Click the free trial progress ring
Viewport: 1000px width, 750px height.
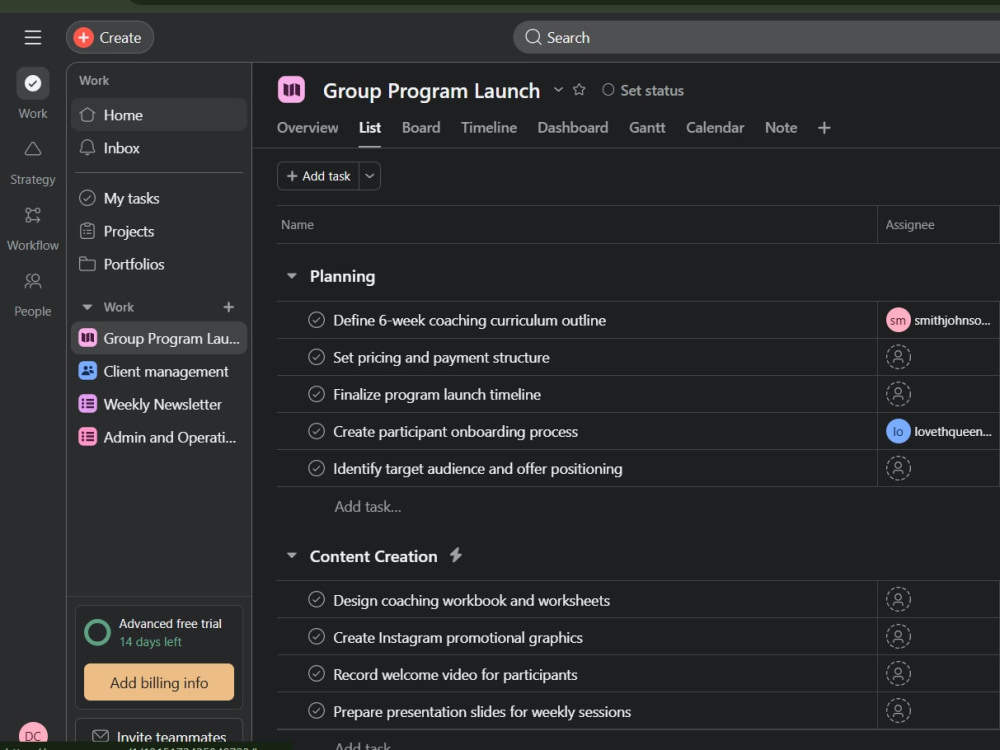point(98,632)
